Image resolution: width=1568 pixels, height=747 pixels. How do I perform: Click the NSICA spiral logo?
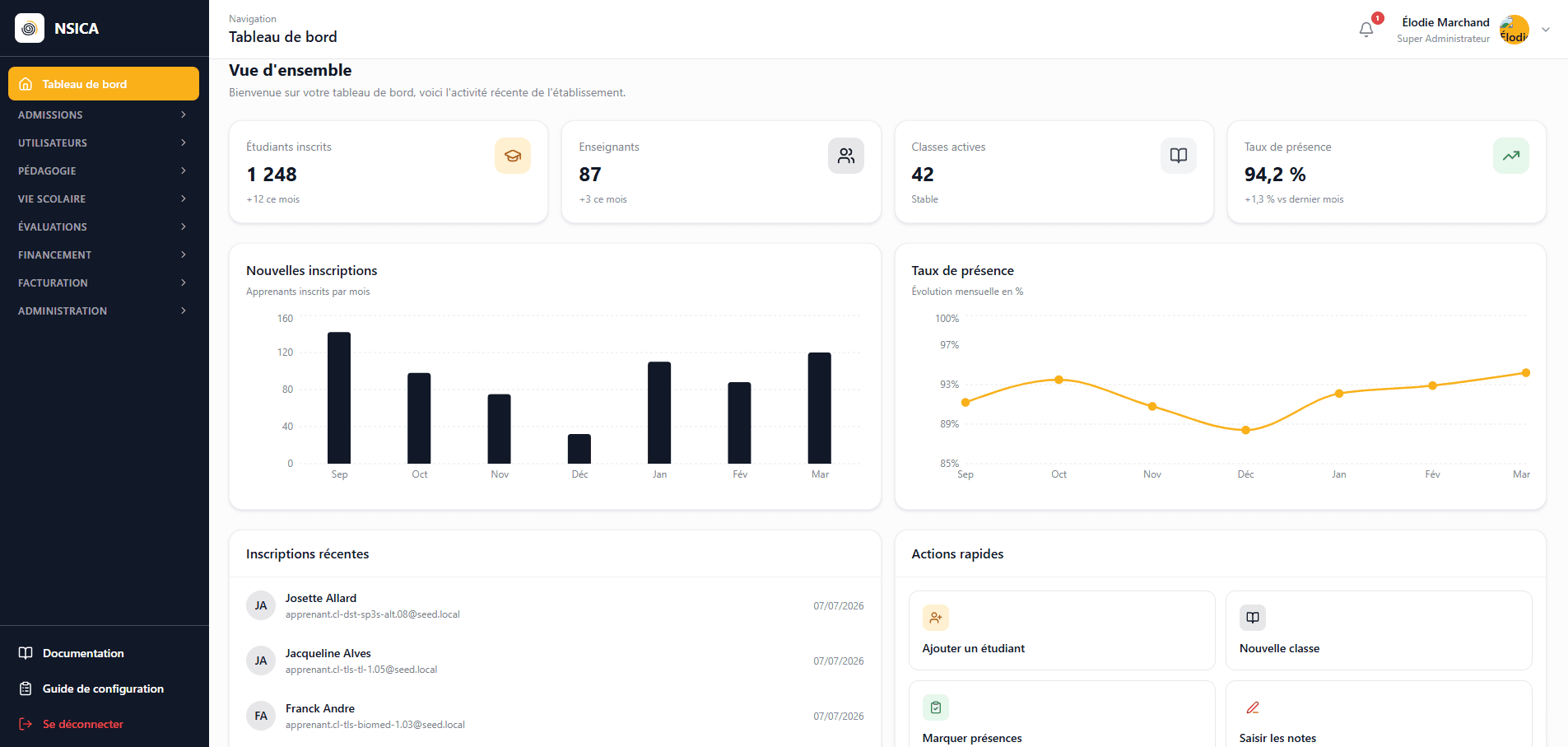[x=30, y=28]
